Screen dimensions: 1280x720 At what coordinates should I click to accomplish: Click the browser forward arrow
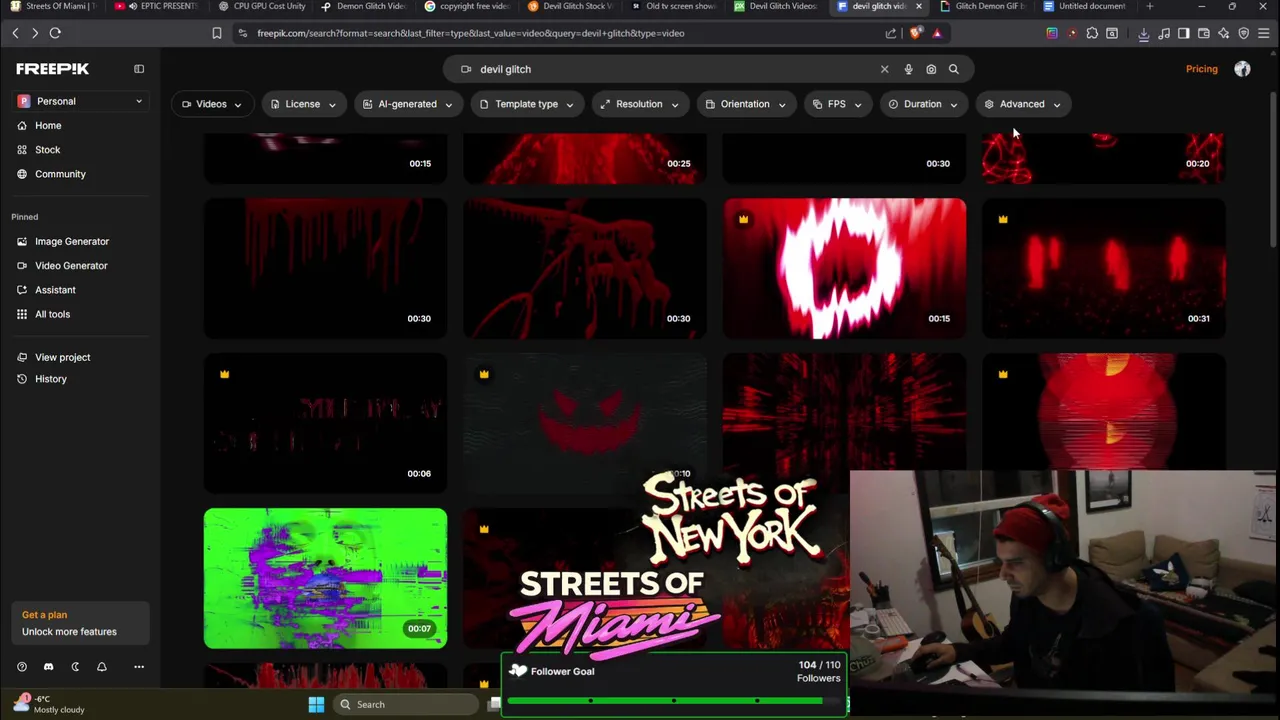click(x=35, y=33)
